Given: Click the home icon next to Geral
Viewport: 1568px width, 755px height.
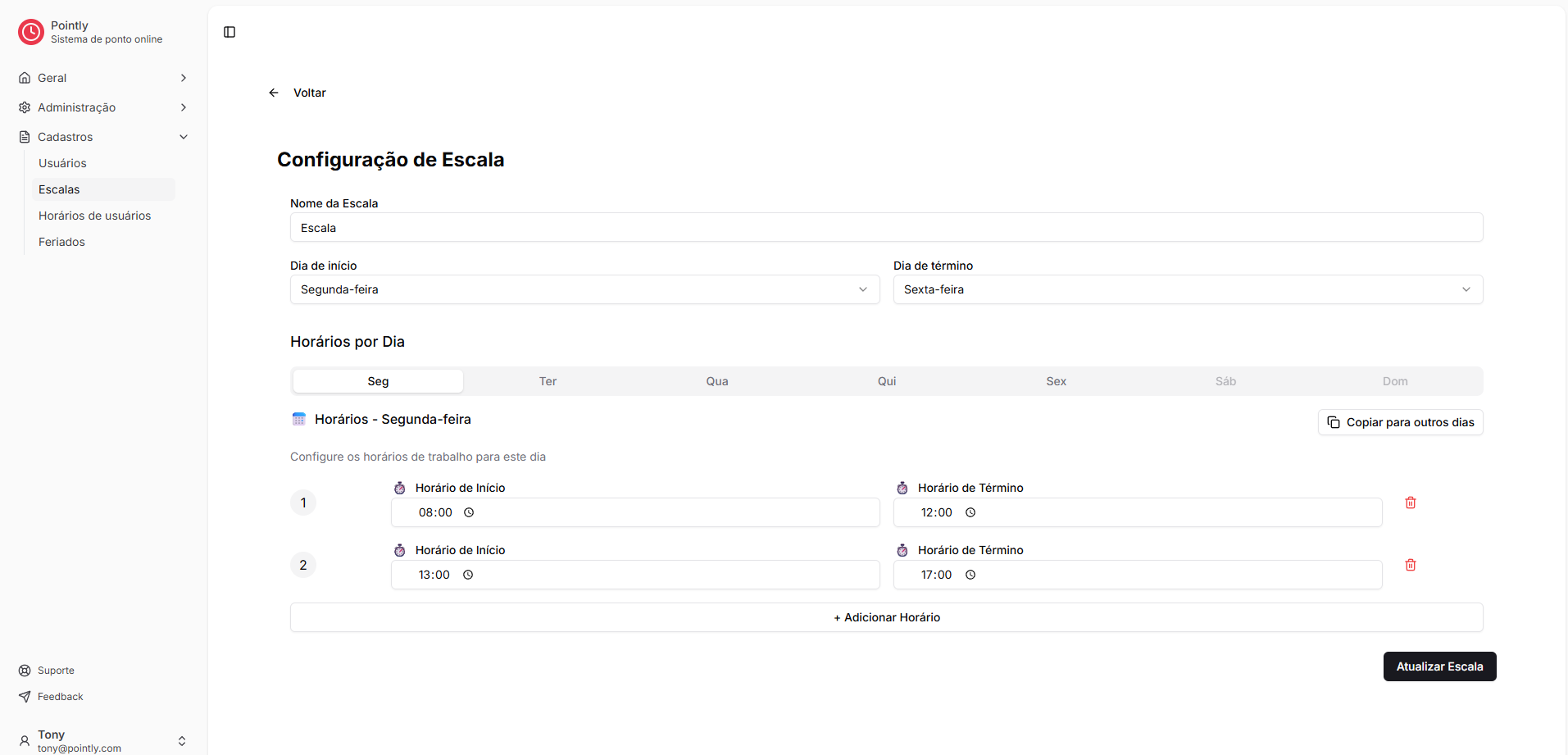Looking at the screenshot, I should tap(24, 77).
